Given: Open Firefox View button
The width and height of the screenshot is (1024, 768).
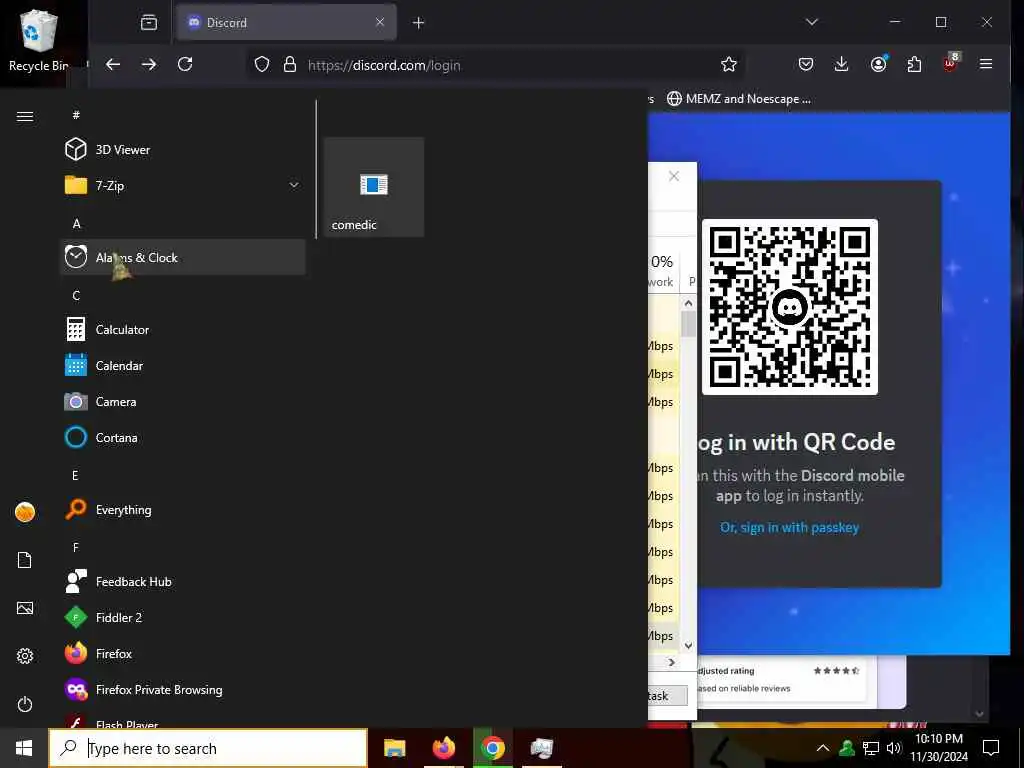Looking at the screenshot, I should (149, 23).
